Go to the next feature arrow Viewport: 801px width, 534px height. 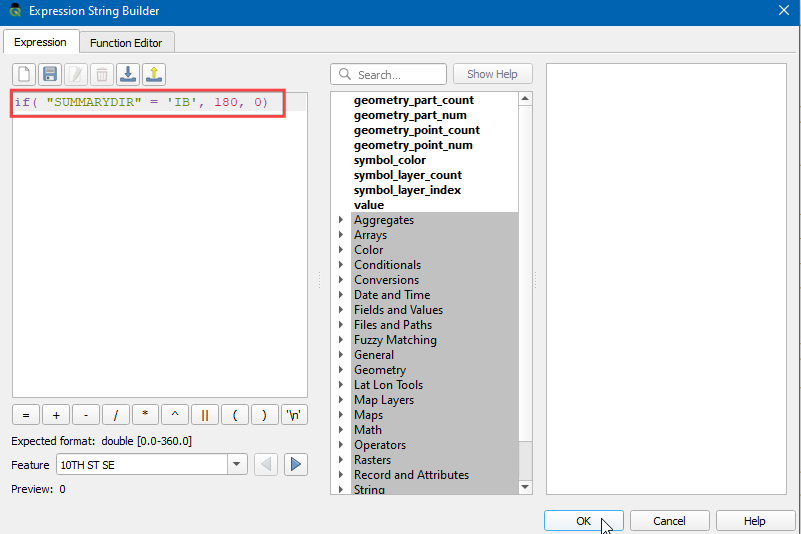(295, 464)
